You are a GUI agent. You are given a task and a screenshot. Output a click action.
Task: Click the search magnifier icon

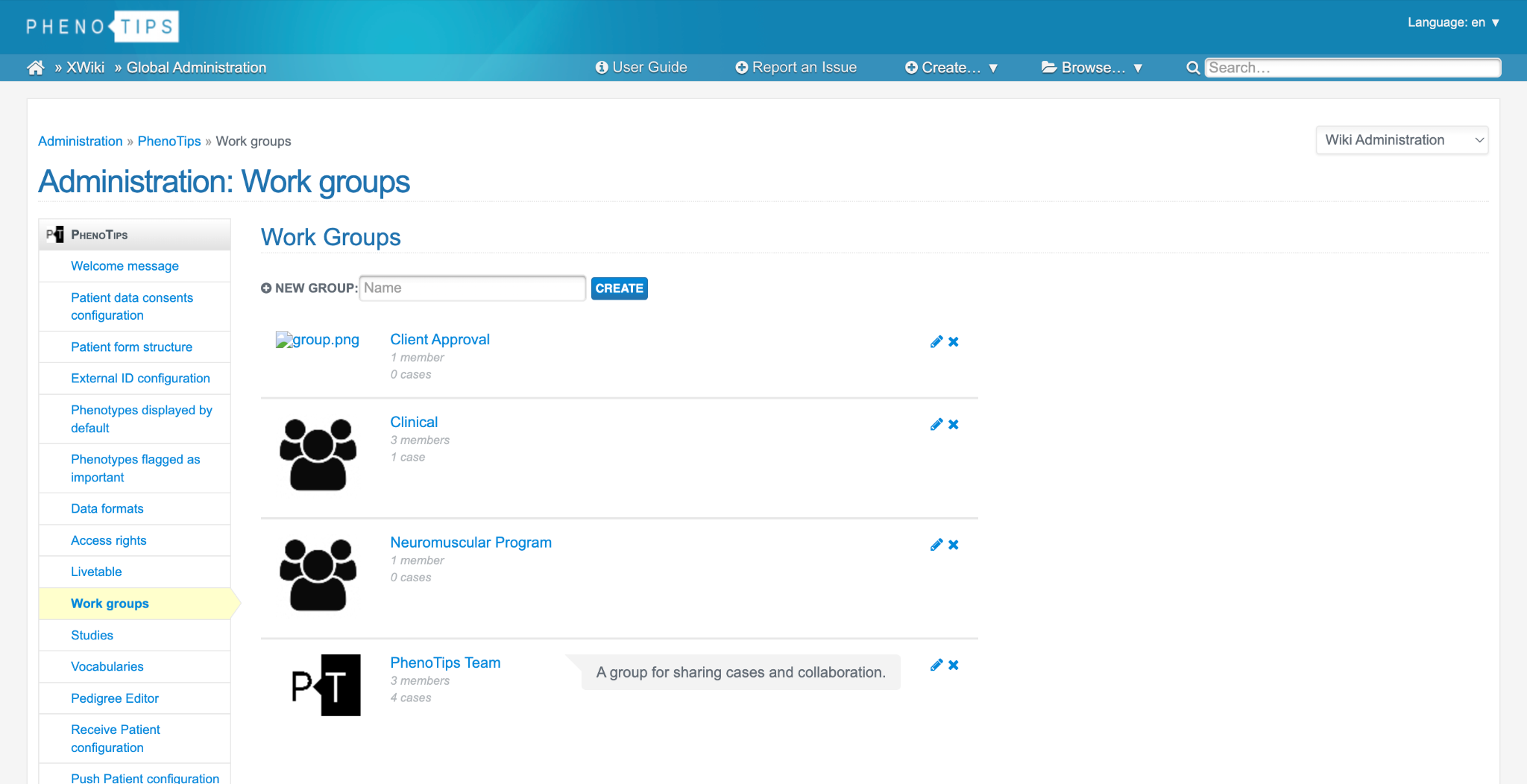(1193, 68)
